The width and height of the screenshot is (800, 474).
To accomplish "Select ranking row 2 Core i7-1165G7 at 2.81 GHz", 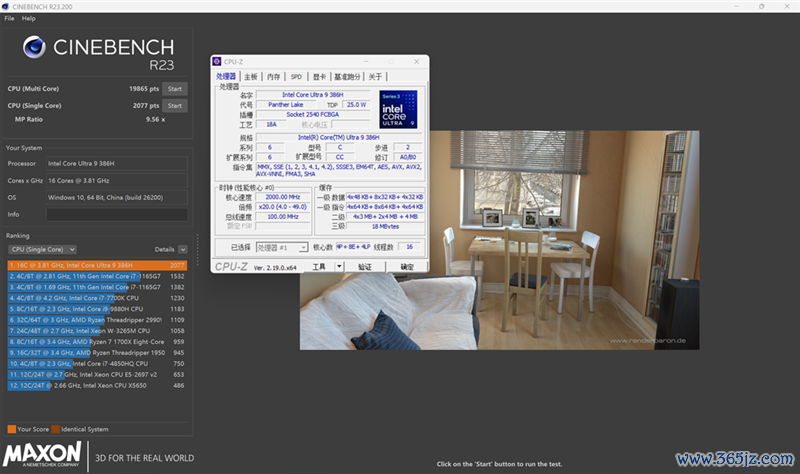I will (97, 276).
